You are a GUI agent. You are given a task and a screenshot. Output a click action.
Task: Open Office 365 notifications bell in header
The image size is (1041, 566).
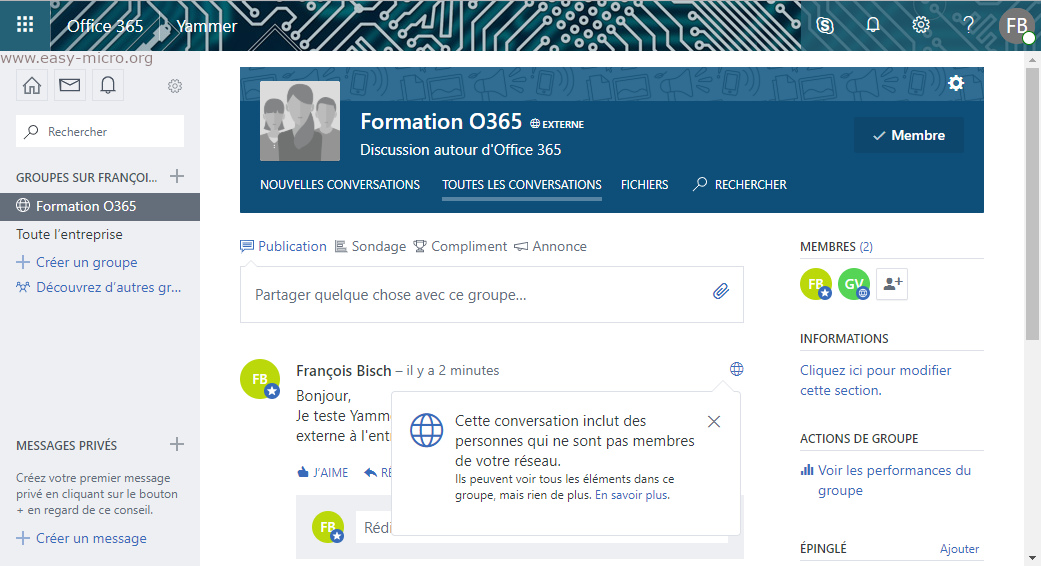(872, 25)
